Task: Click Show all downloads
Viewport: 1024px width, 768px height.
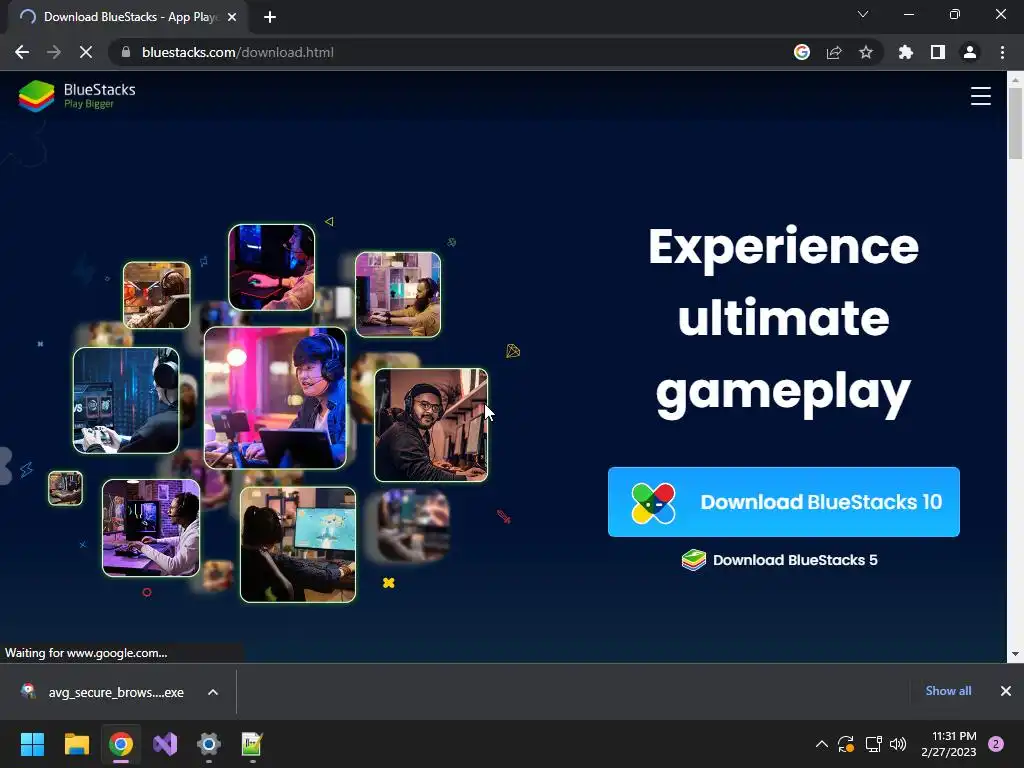Action: [x=948, y=691]
